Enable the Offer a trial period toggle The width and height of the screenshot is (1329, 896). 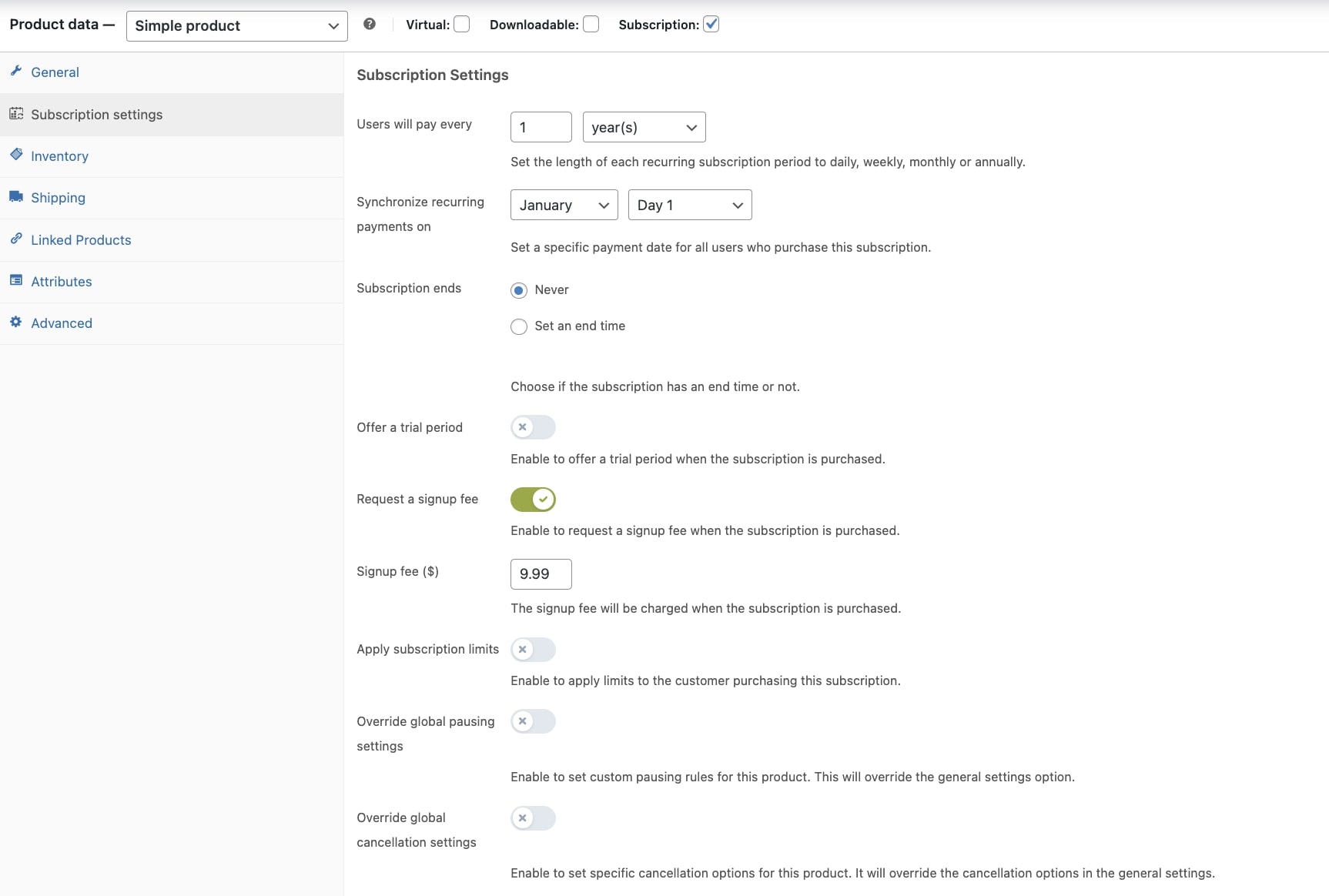(533, 427)
